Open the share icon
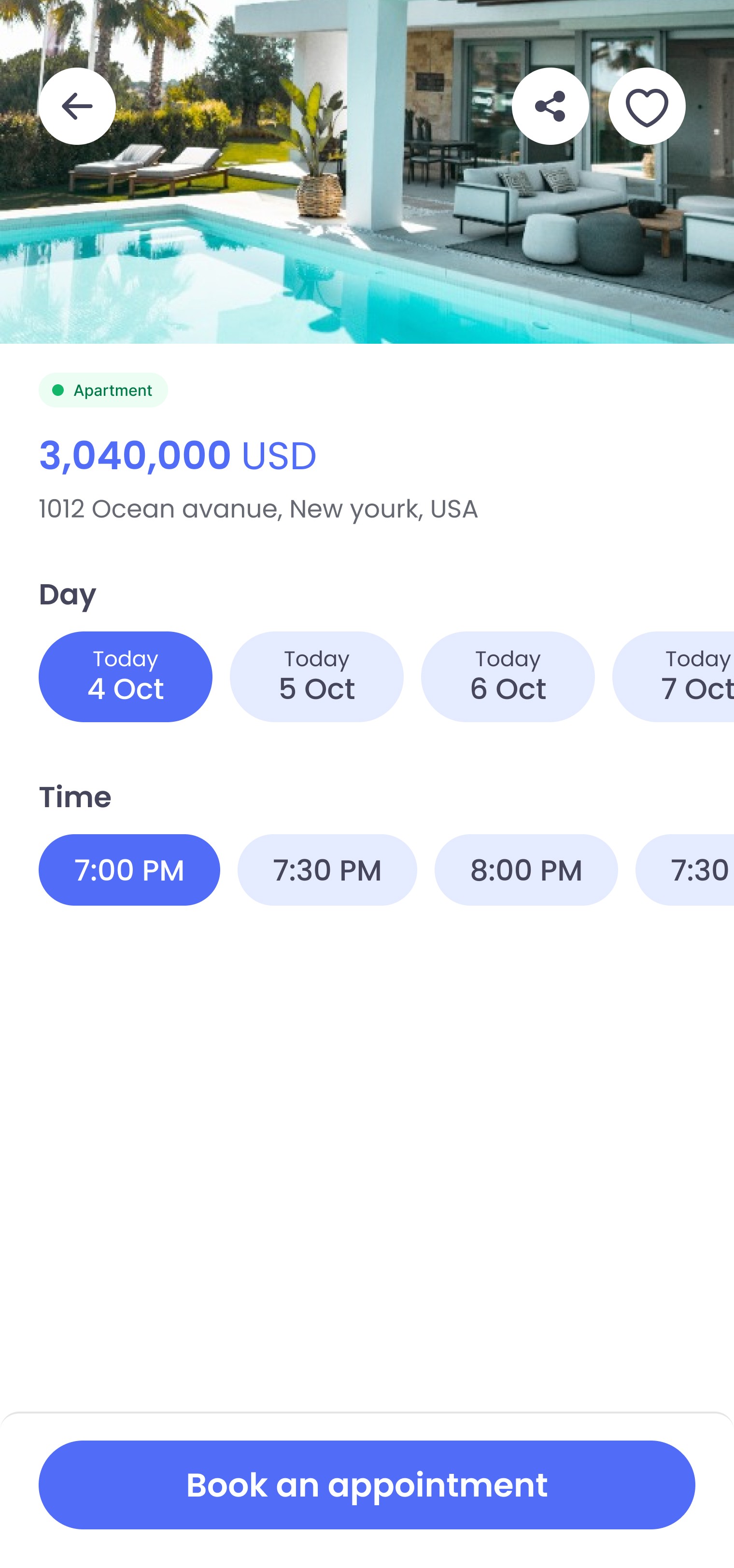This screenshot has height=1568, width=734. (x=550, y=106)
